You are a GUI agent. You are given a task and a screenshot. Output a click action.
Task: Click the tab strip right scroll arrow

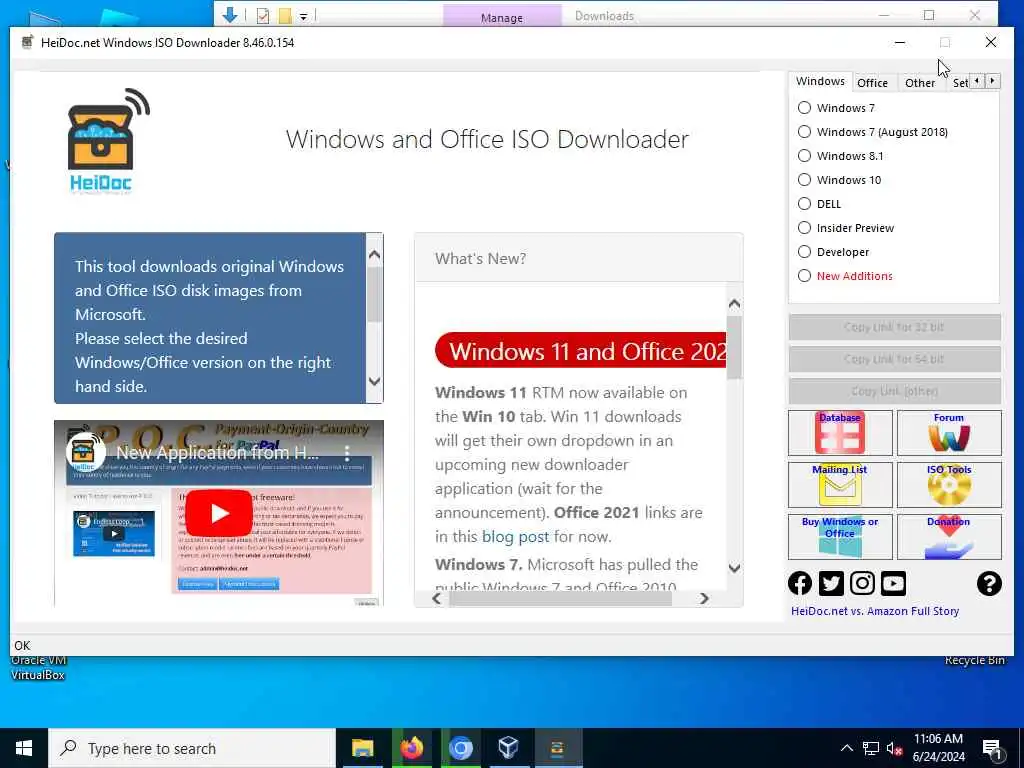pos(992,81)
